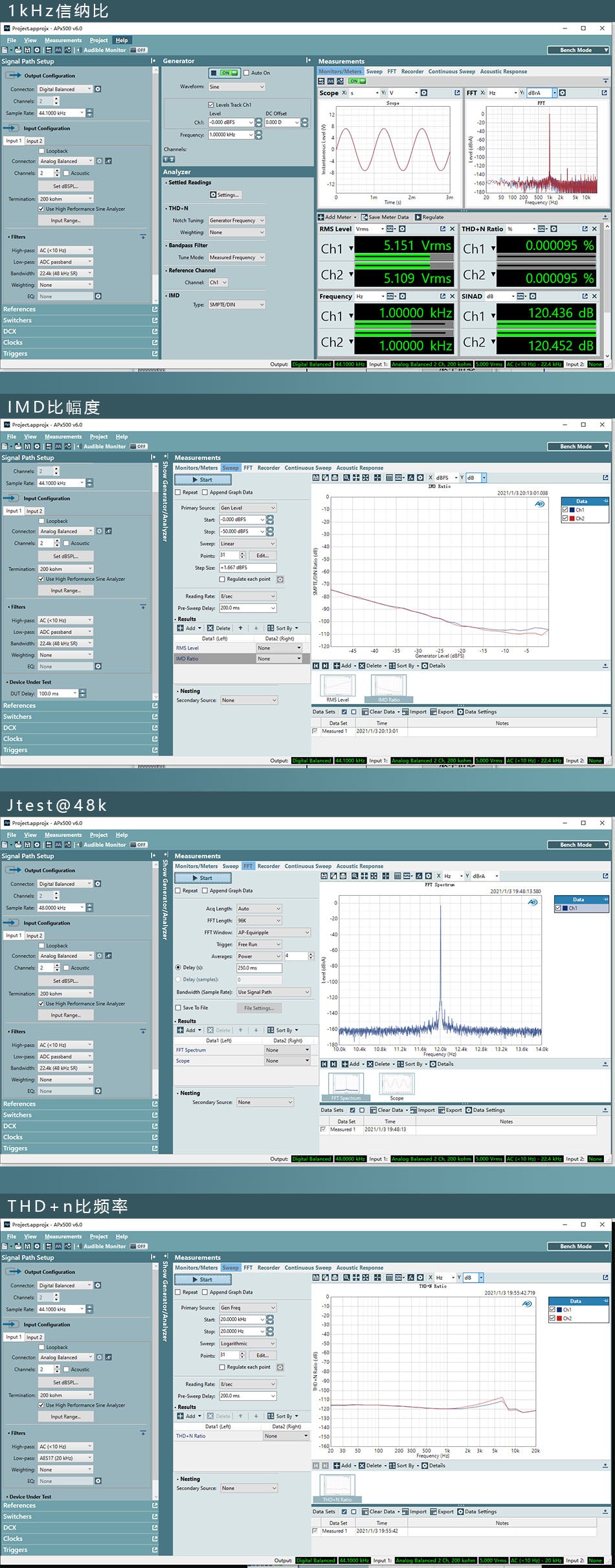Image resolution: width=615 pixels, height=1568 pixels.
Task: Open Details under the IMD graph
Action: [433, 665]
